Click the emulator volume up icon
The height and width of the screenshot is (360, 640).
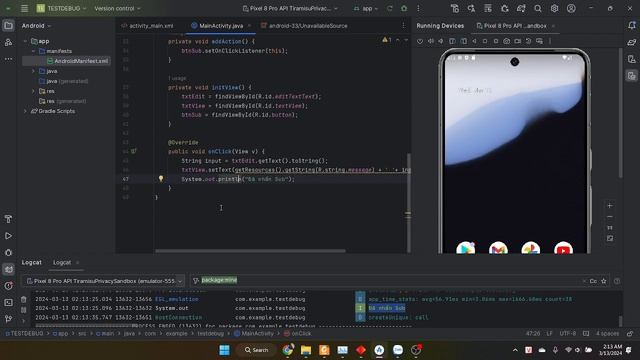pos(431,41)
